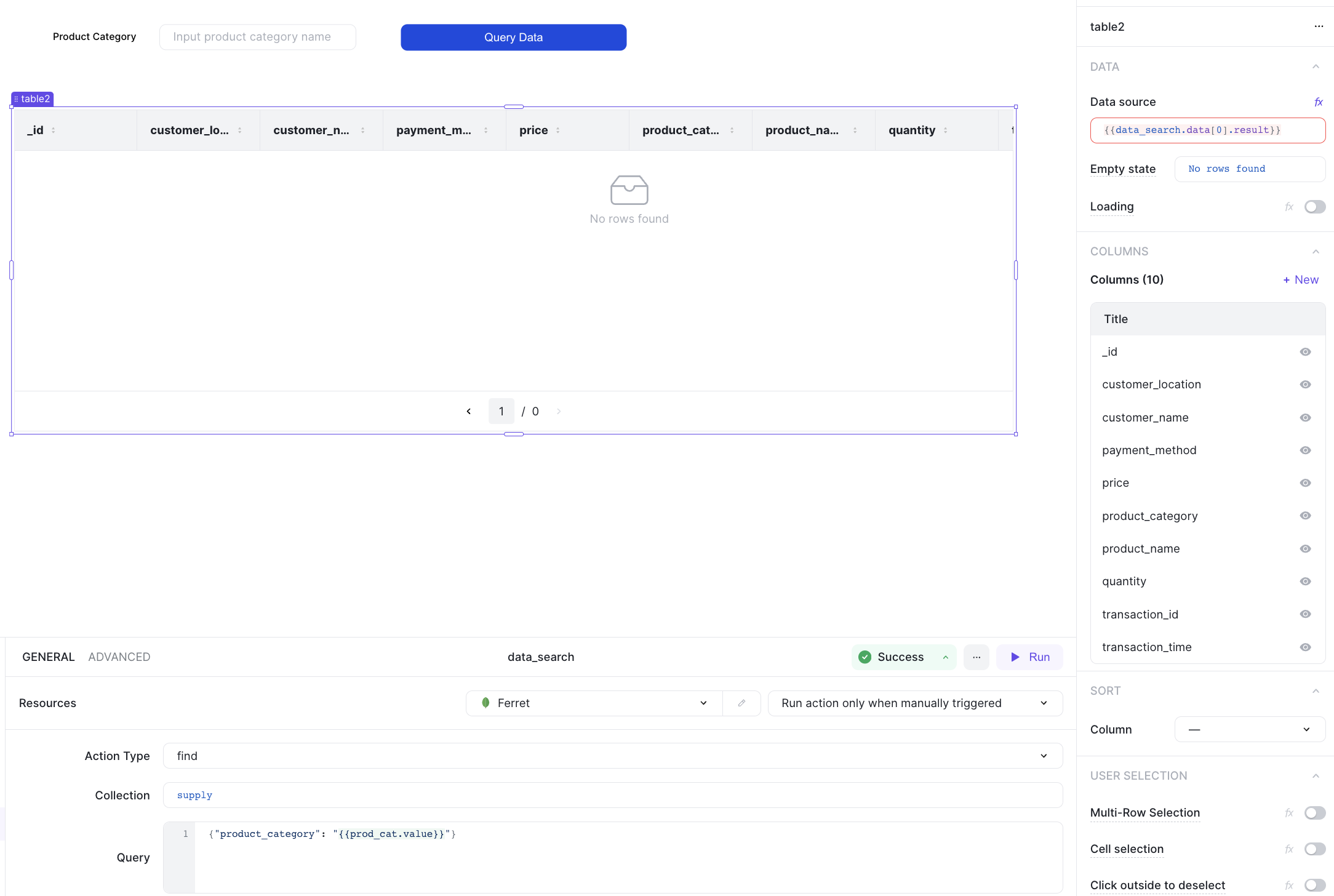This screenshot has height=896, width=1334.
Task: Go to next table page
Action: tap(559, 410)
